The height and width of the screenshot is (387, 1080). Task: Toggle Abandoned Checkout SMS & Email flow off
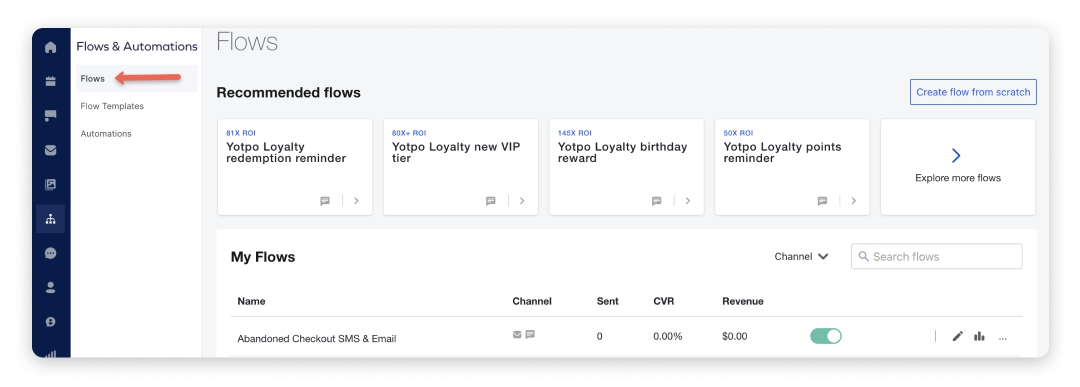click(826, 336)
